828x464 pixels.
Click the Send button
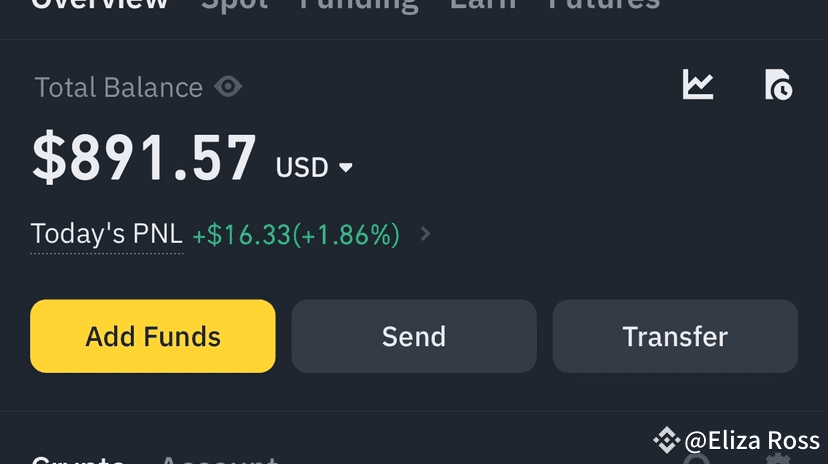pyautogui.click(x=414, y=336)
